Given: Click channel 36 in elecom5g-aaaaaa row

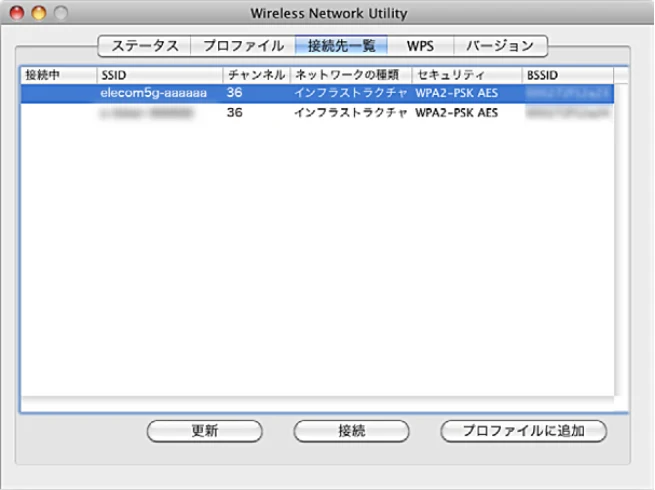Looking at the screenshot, I should pyautogui.click(x=234, y=93).
